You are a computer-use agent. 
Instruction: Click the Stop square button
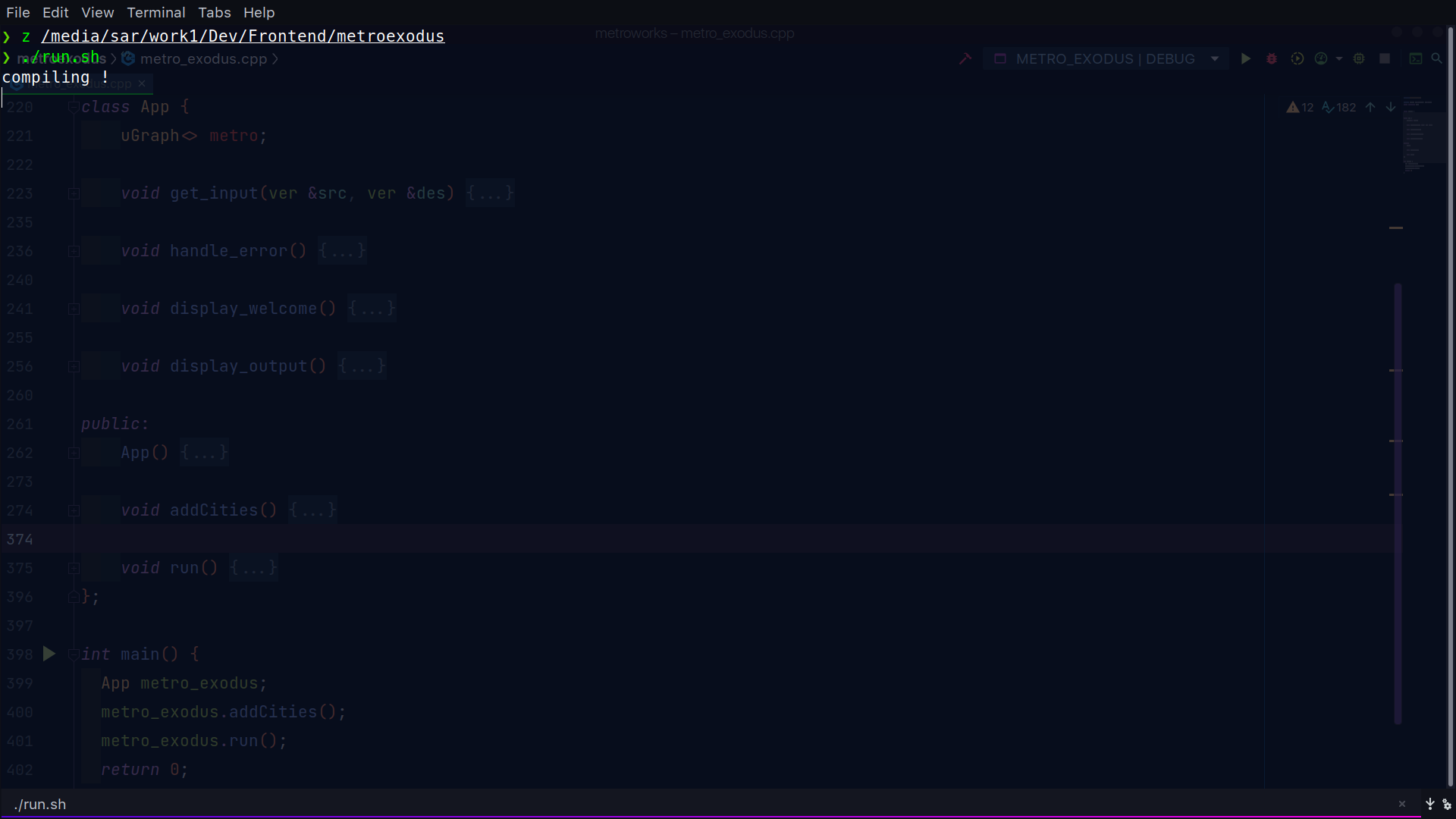(x=1385, y=59)
